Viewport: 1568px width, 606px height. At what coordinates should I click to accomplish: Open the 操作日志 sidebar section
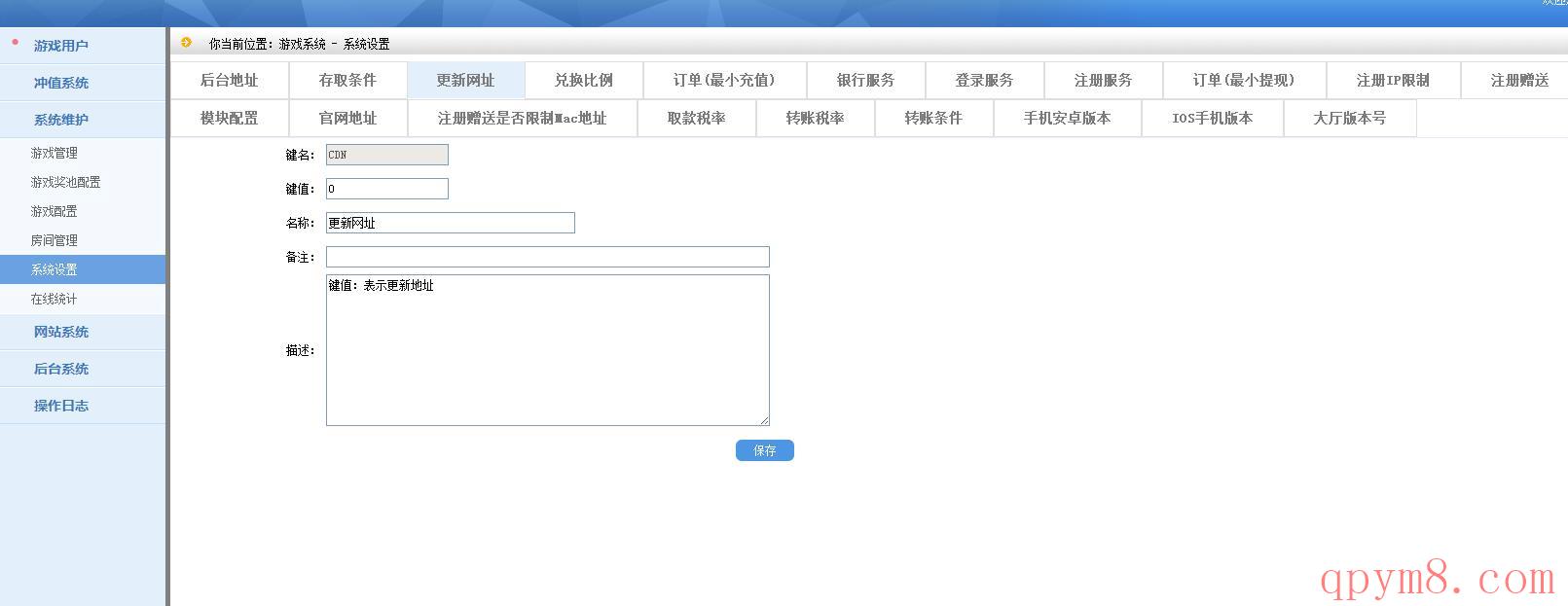(x=83, y=406)
